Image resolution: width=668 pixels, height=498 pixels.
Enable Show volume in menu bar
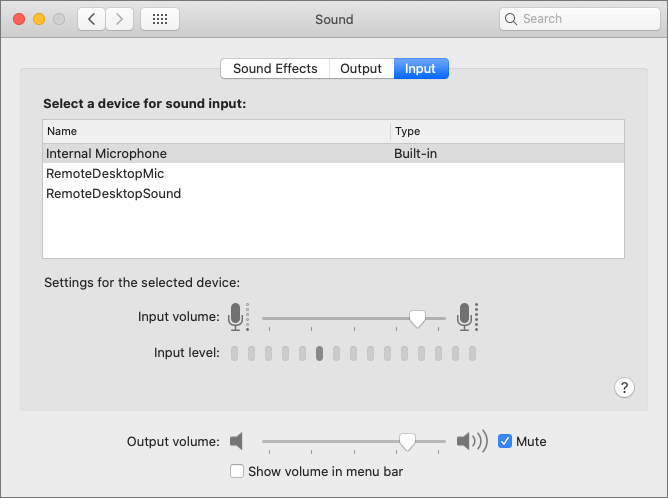coord(237,471)
